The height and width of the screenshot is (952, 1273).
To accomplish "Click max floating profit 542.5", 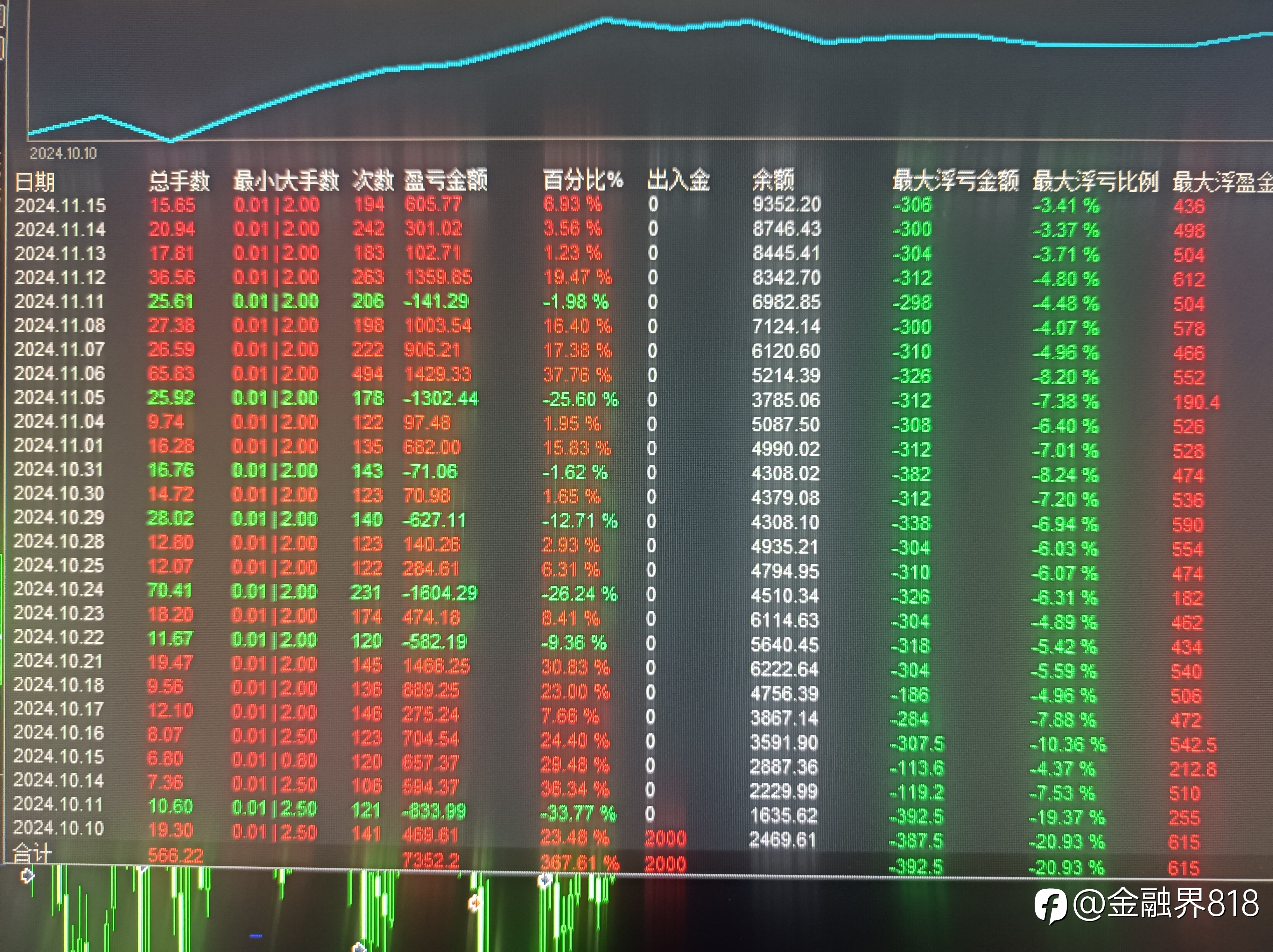I will [1193, 745].
